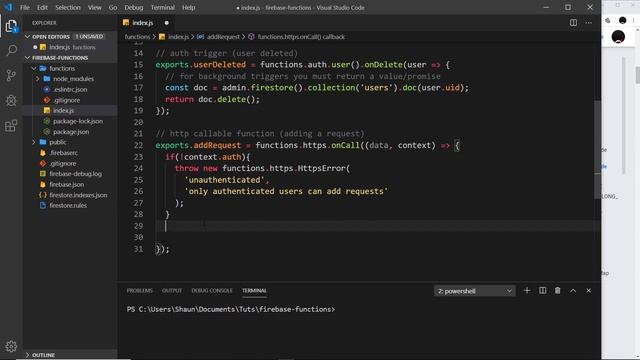Open firestore.rules file
The height and width of the screenshot is (360, 640).
point(70,205)
